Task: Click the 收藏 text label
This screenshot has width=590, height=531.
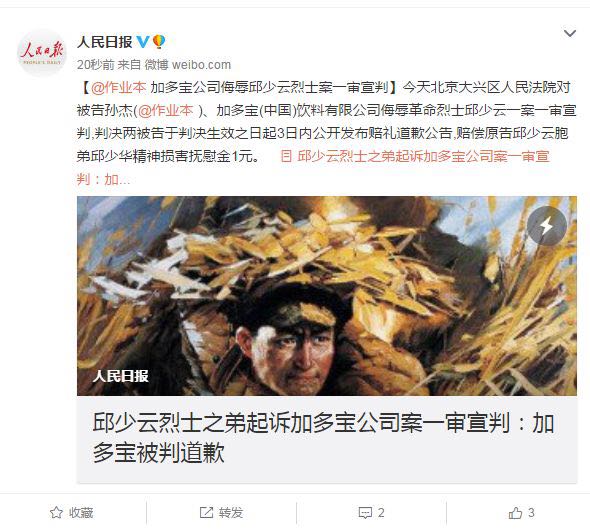Action: (x=81, y=513)
